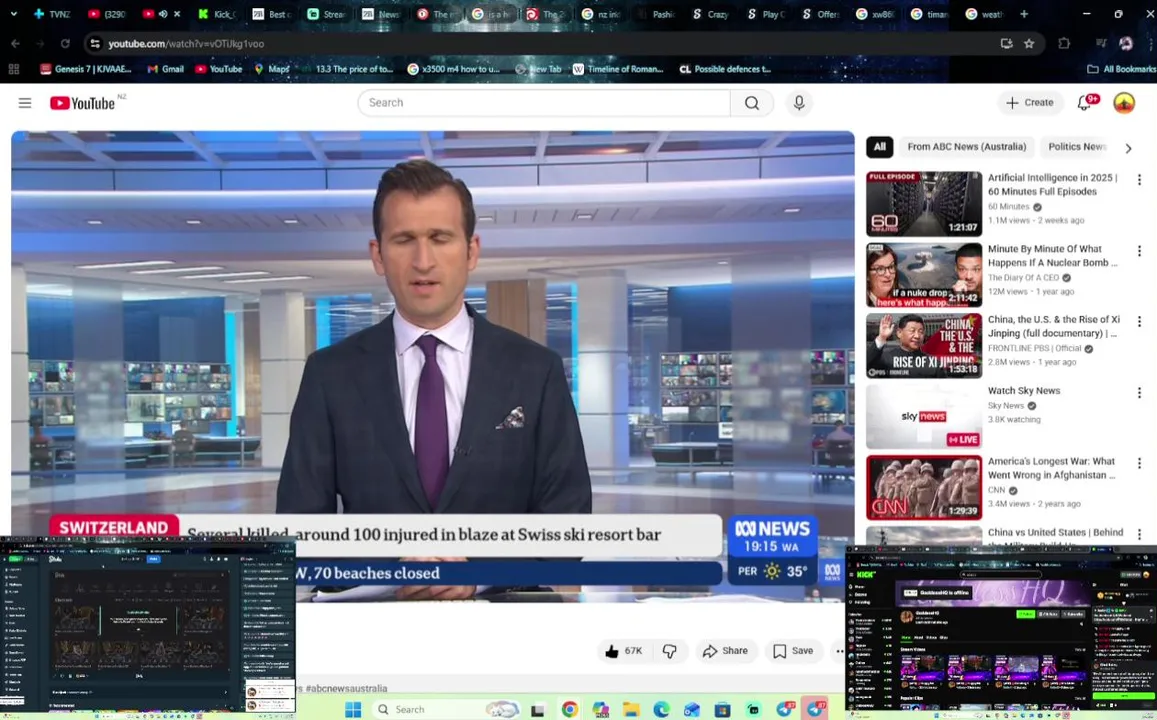Open the notifications bell
This screenshot has height=720, width=1157.
[x=1084, y=103]
